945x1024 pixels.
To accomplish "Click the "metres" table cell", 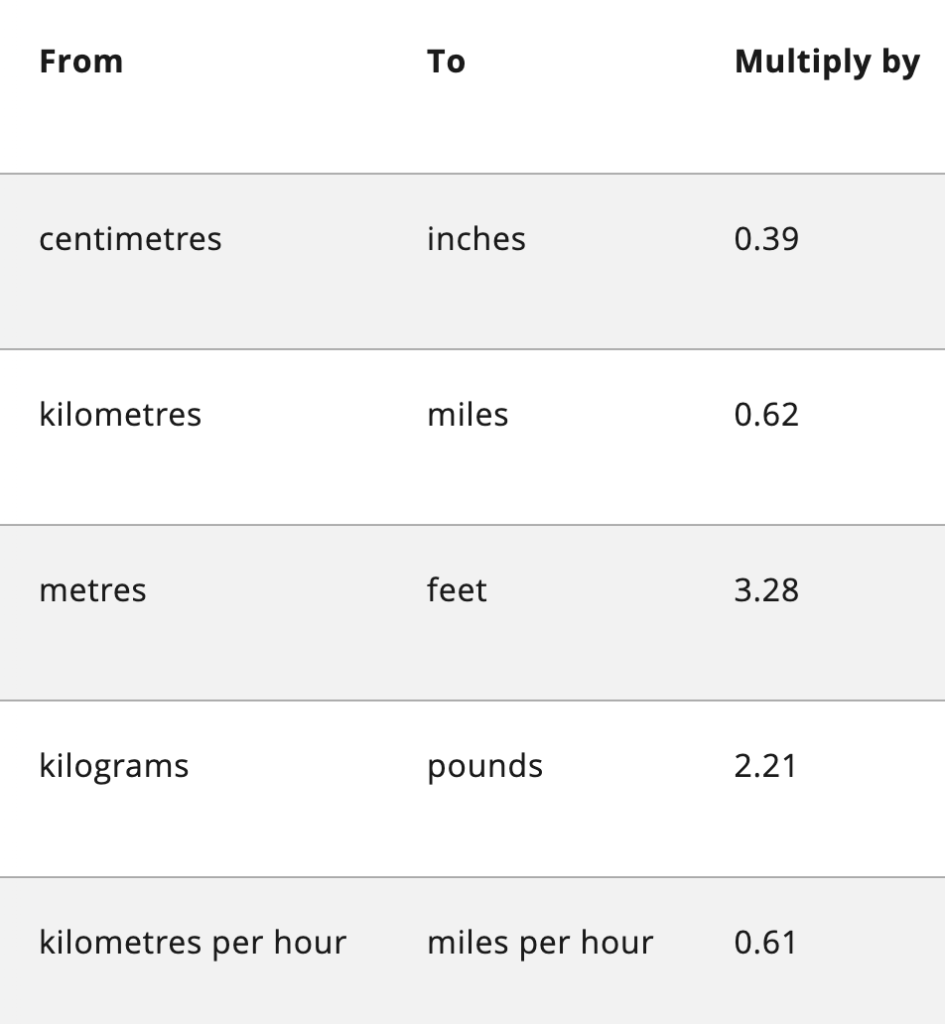I will [92, 590].
